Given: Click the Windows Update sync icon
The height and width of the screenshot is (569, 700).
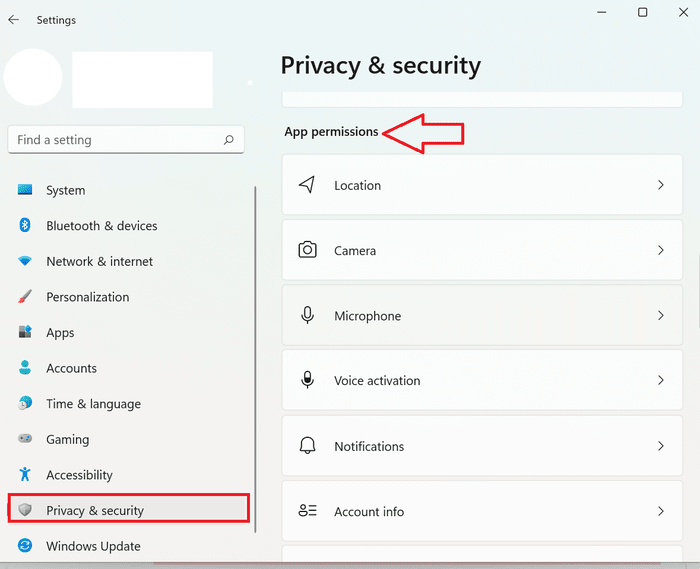Looking at the screenshot, I should coord(25,545).
